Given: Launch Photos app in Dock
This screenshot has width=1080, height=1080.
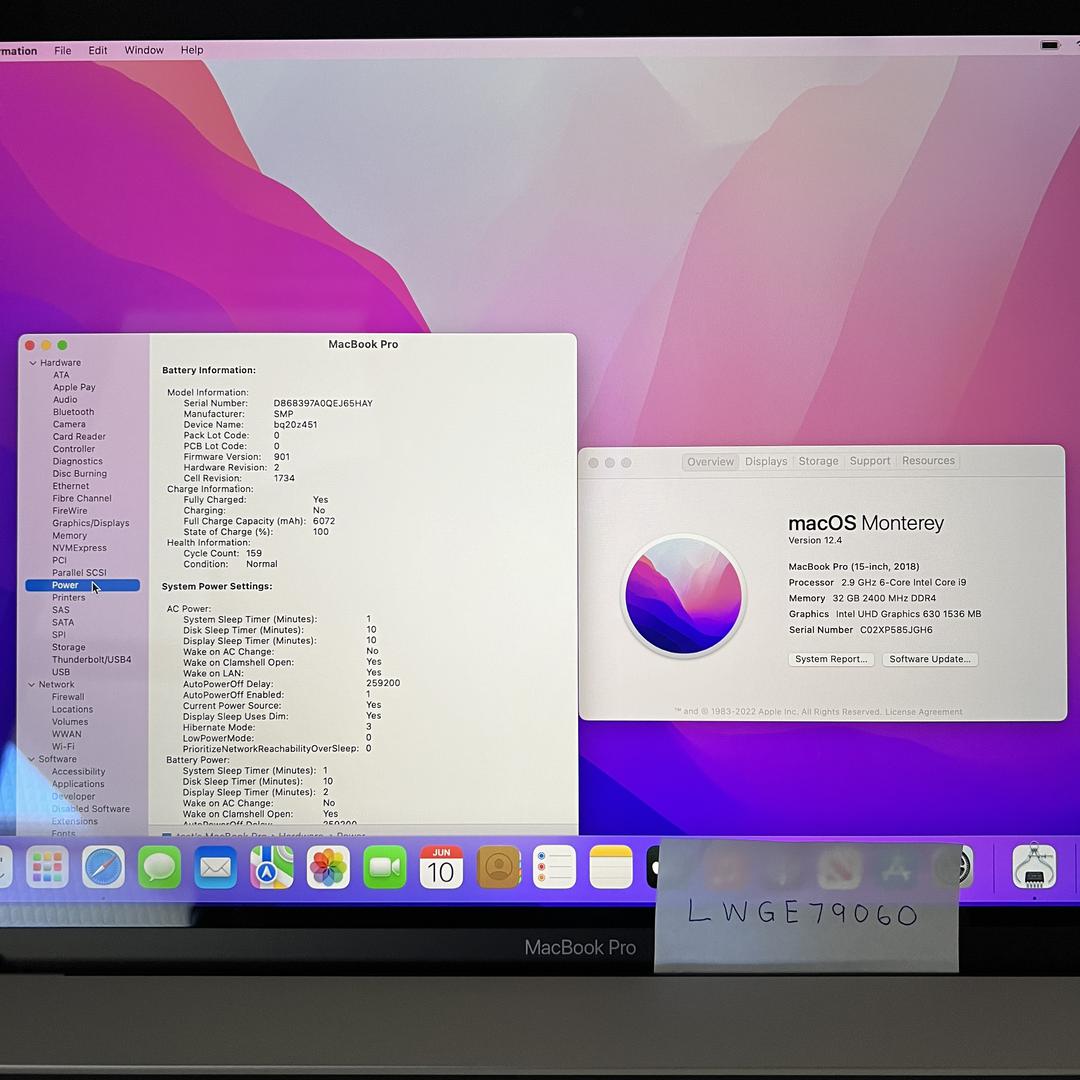Looking at the screenshot, I should point(328,867).
